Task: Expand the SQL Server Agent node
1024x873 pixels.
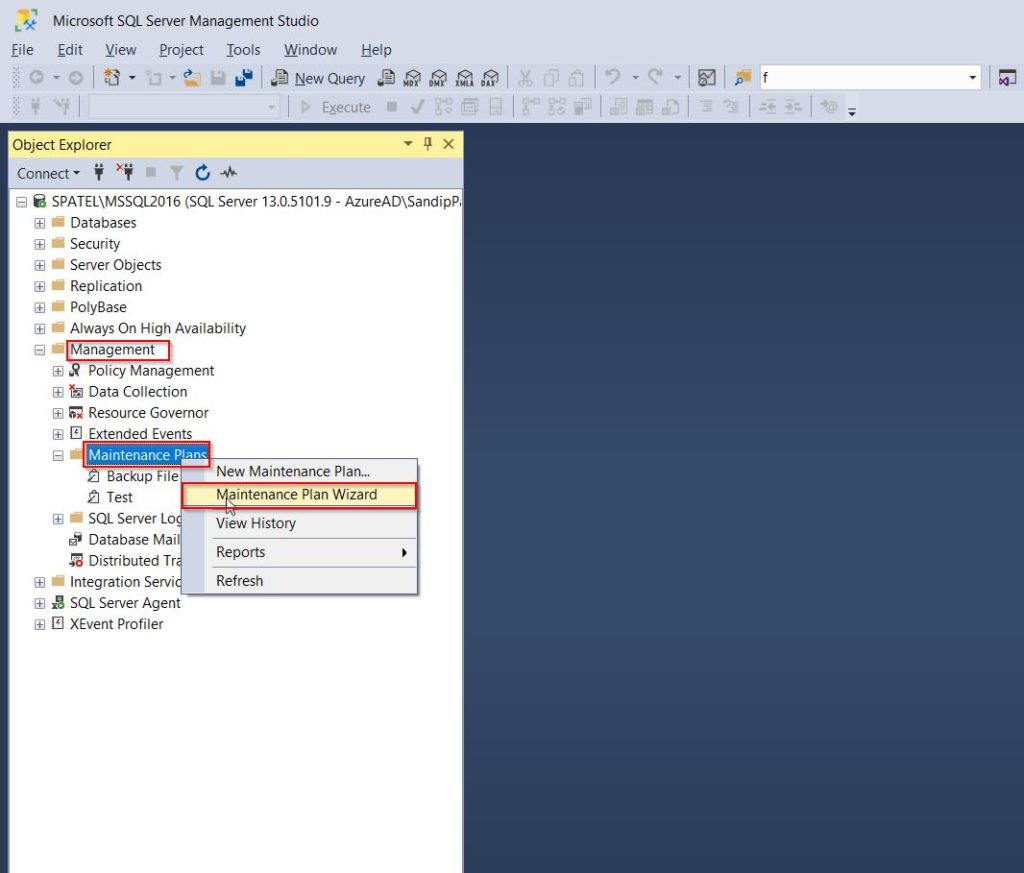Action: [x=40, y=603]
